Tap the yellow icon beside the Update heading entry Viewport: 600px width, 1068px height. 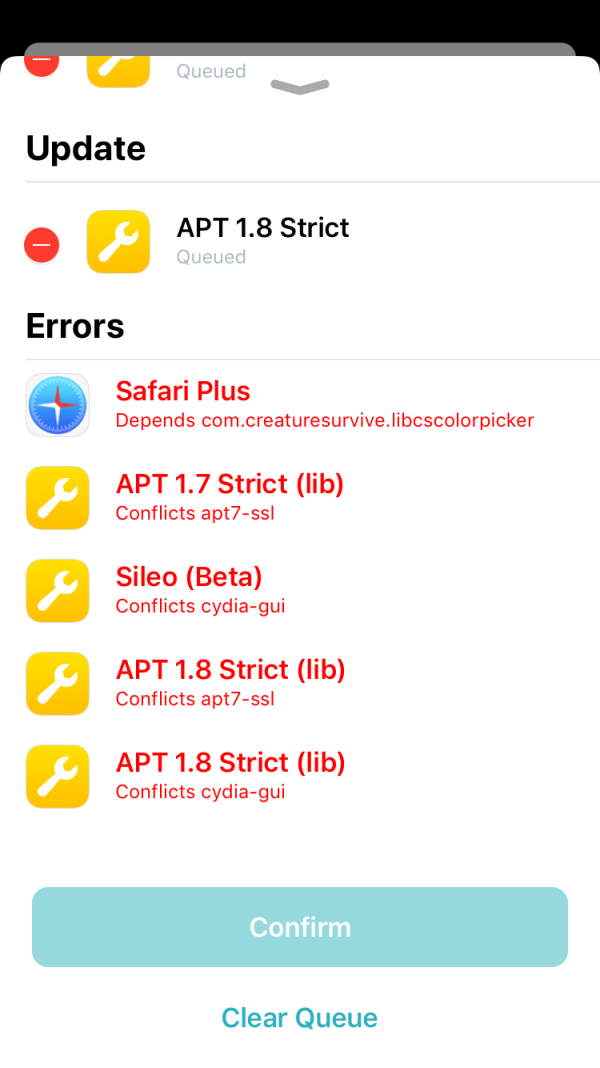(118, 241)
